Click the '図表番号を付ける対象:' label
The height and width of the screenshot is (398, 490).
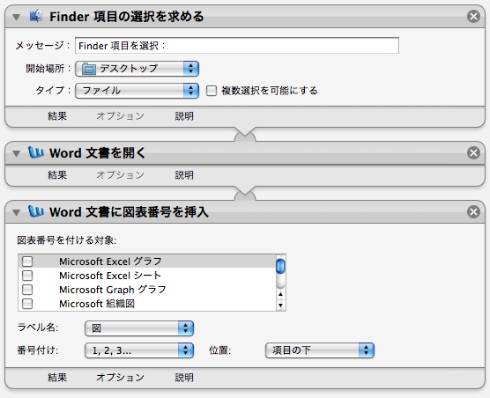click(x=67, y=240)
